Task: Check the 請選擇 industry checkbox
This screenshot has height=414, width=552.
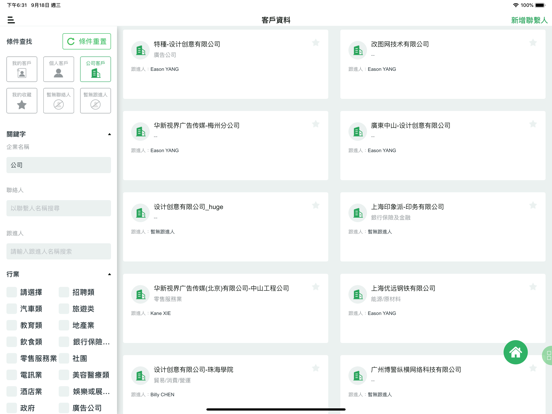Action: point(12,292)
